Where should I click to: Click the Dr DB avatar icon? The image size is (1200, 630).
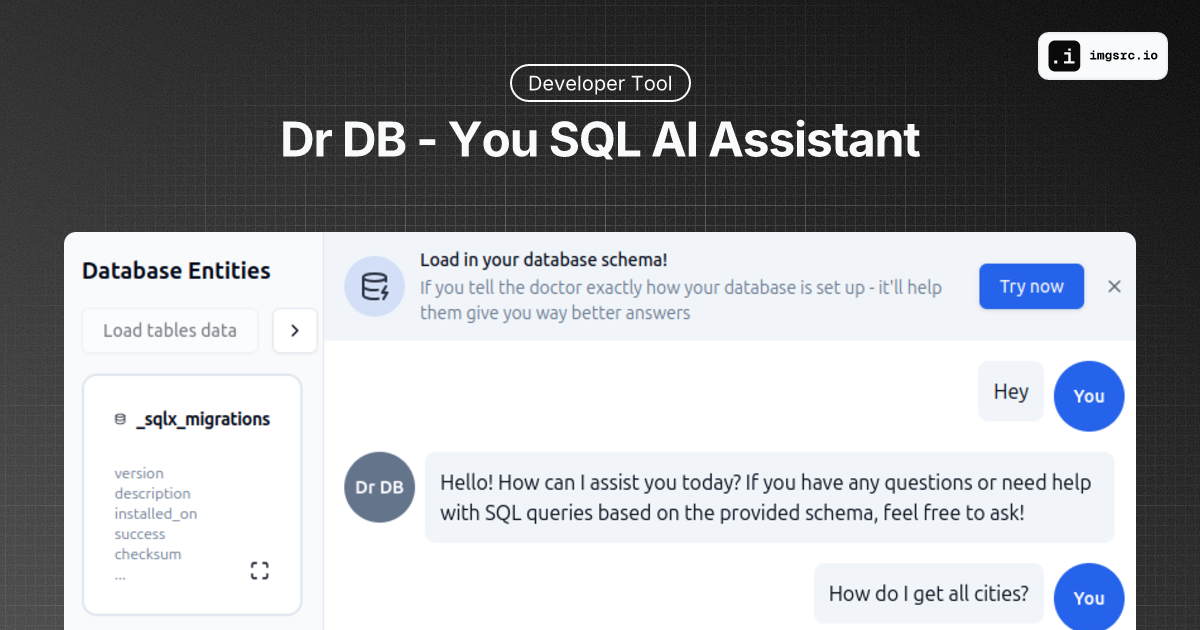379,487
